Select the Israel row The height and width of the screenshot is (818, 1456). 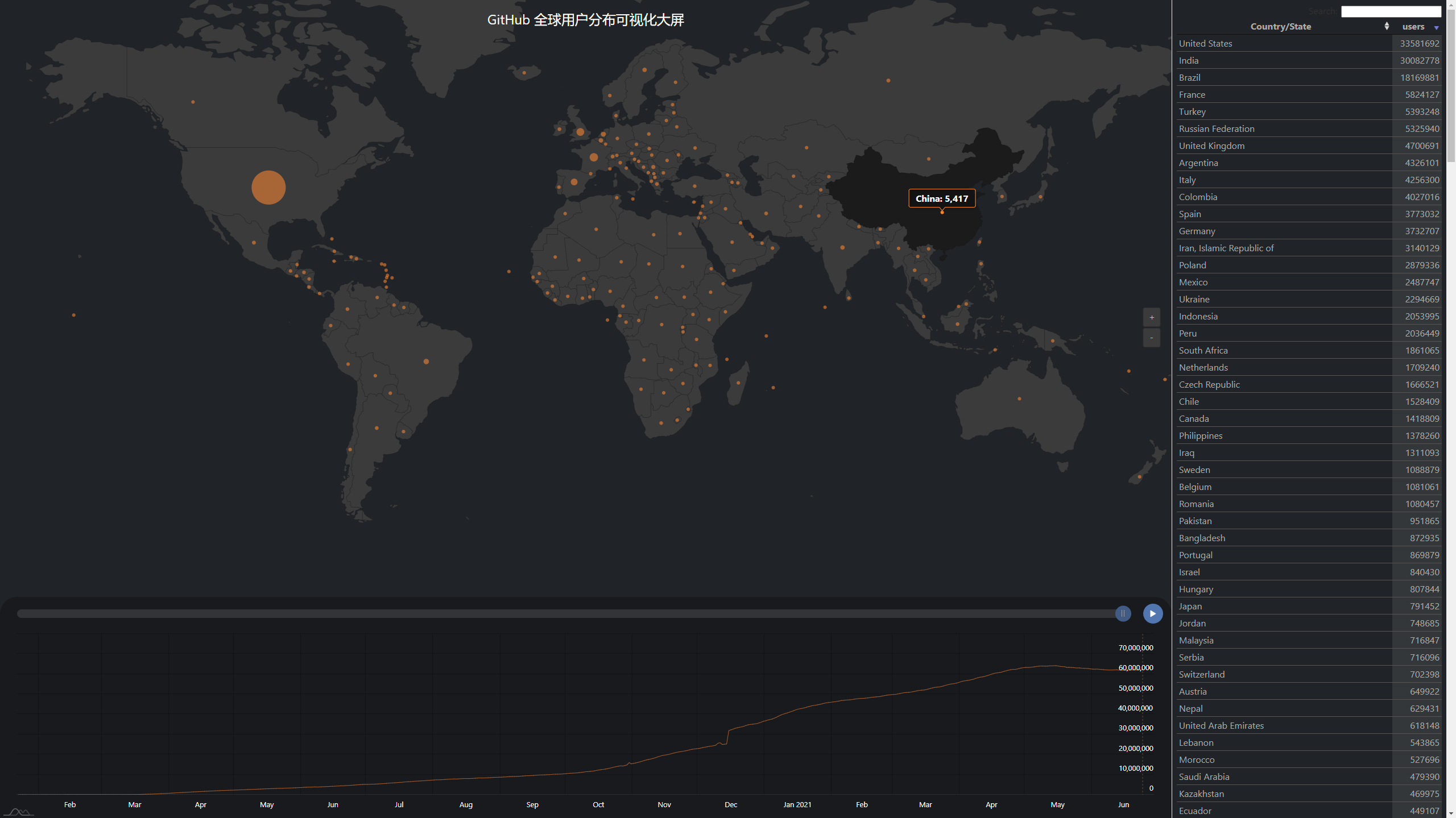pyautogui.click(x=1309, y=572)
